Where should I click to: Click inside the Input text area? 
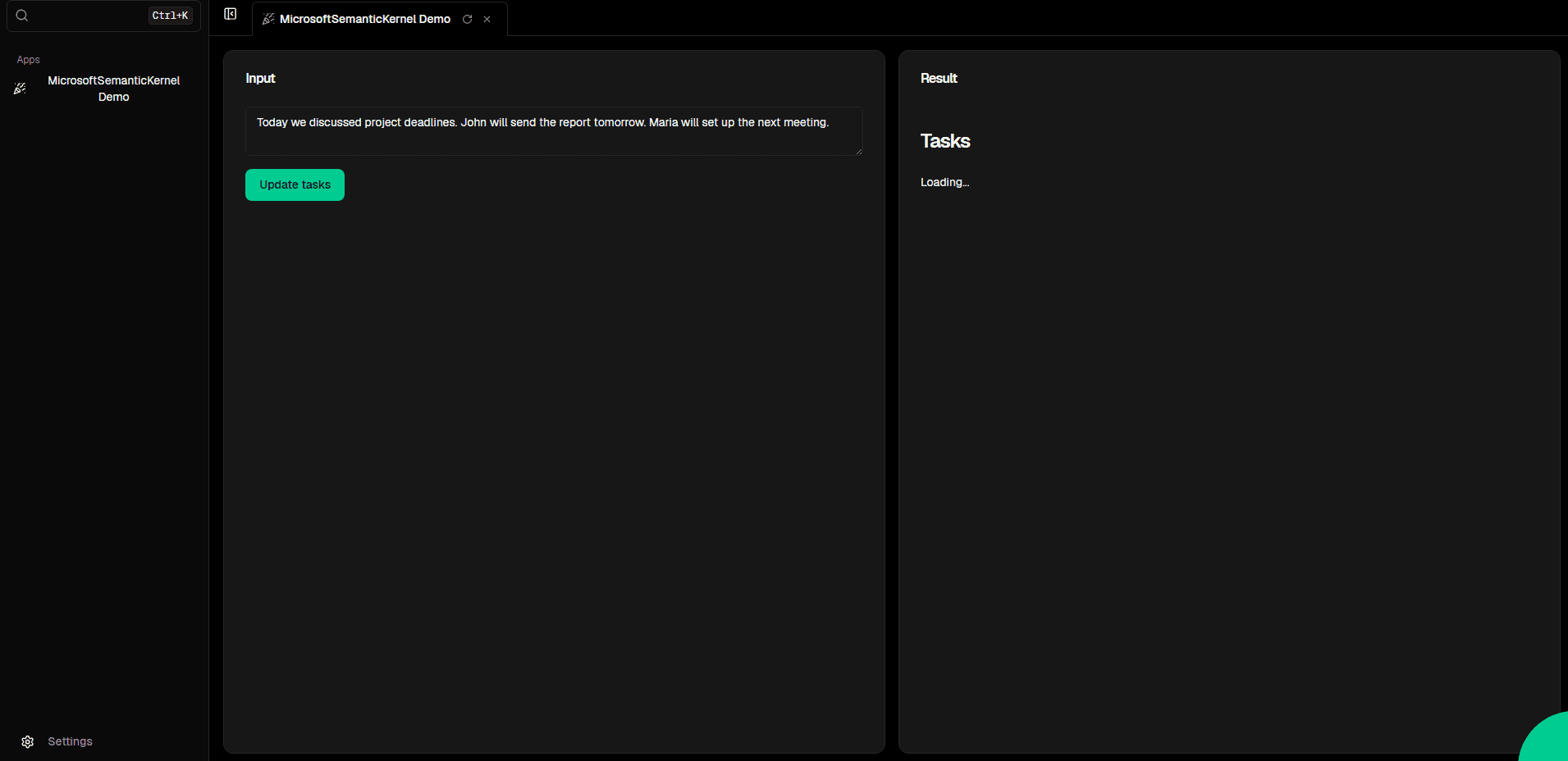pyautogui.click(x=554, y=131)
